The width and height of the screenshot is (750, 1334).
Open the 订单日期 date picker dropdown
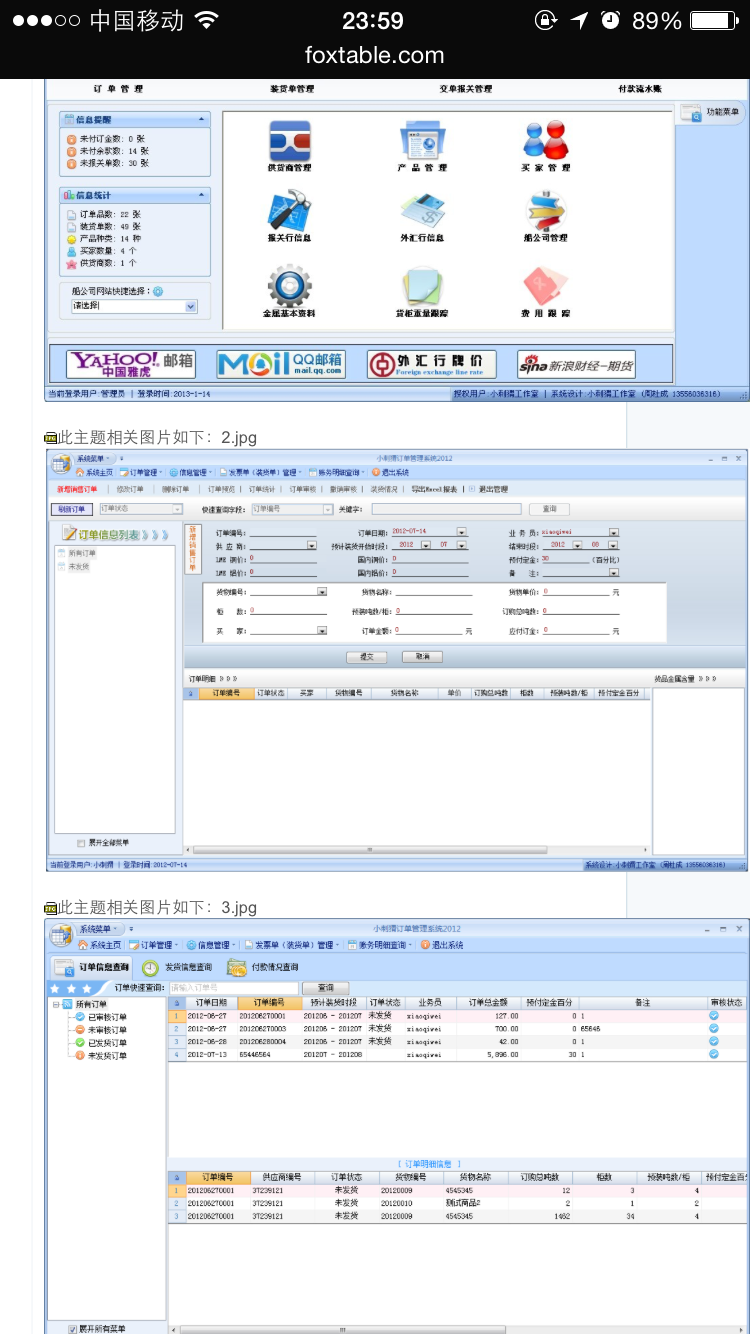pos(462,532)
